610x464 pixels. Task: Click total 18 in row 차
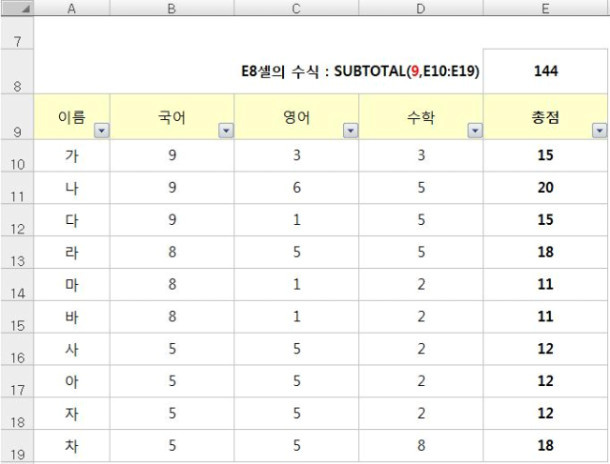click(x=545, y=446)
